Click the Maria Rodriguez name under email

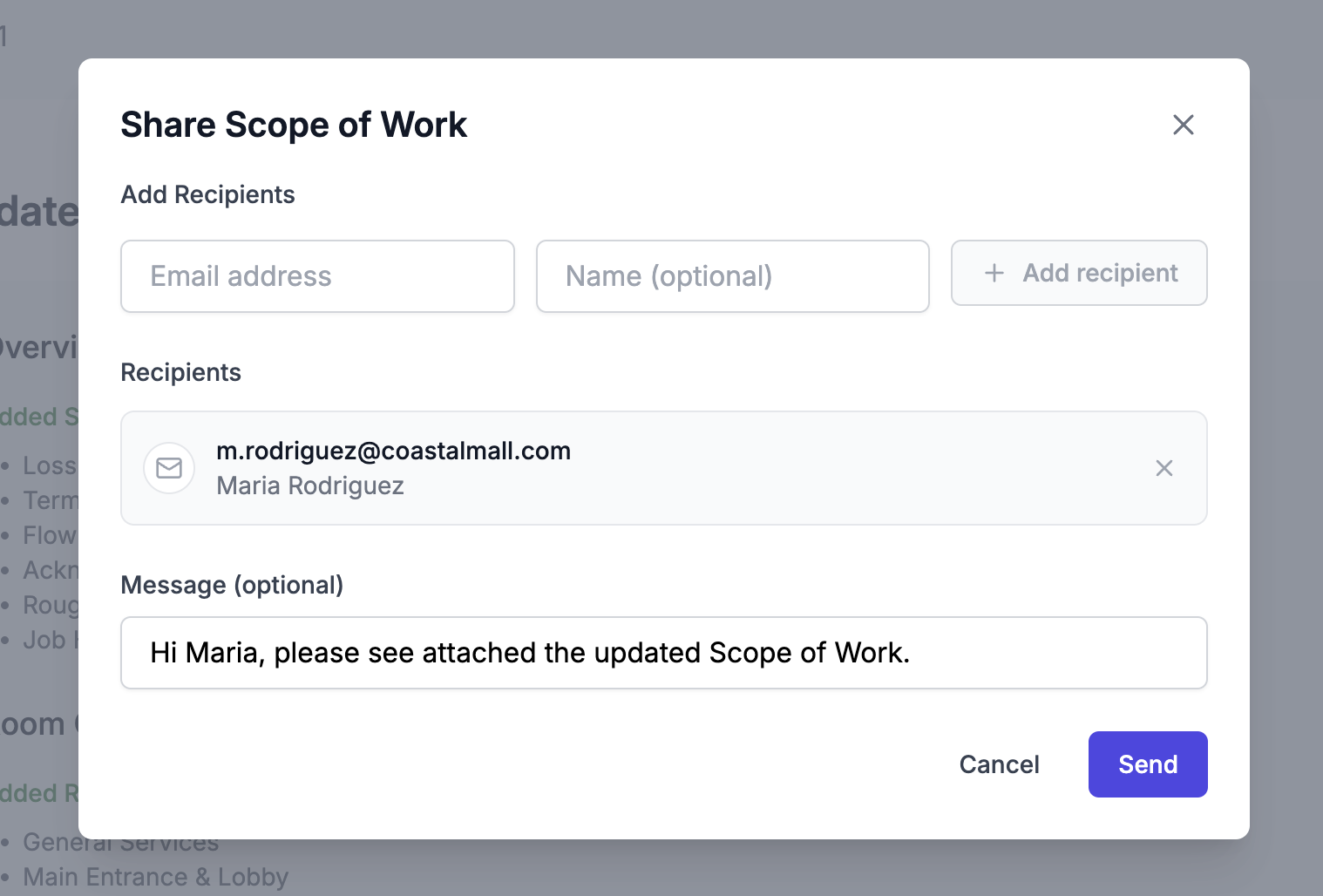310,485
